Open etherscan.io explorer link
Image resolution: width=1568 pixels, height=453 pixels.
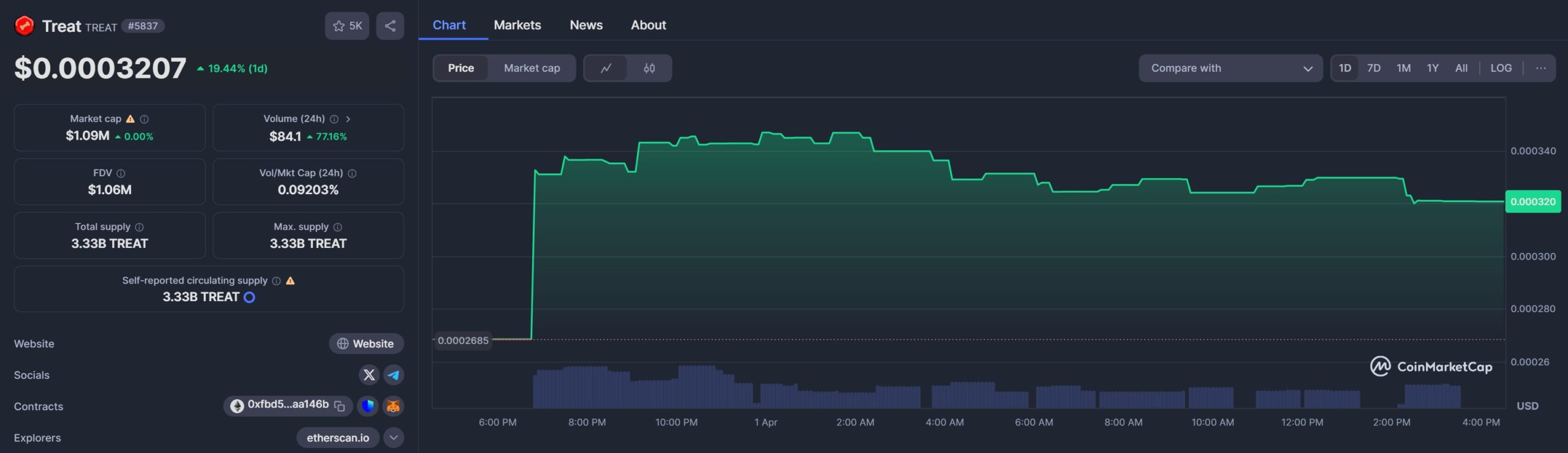click(x=337, y=438)
